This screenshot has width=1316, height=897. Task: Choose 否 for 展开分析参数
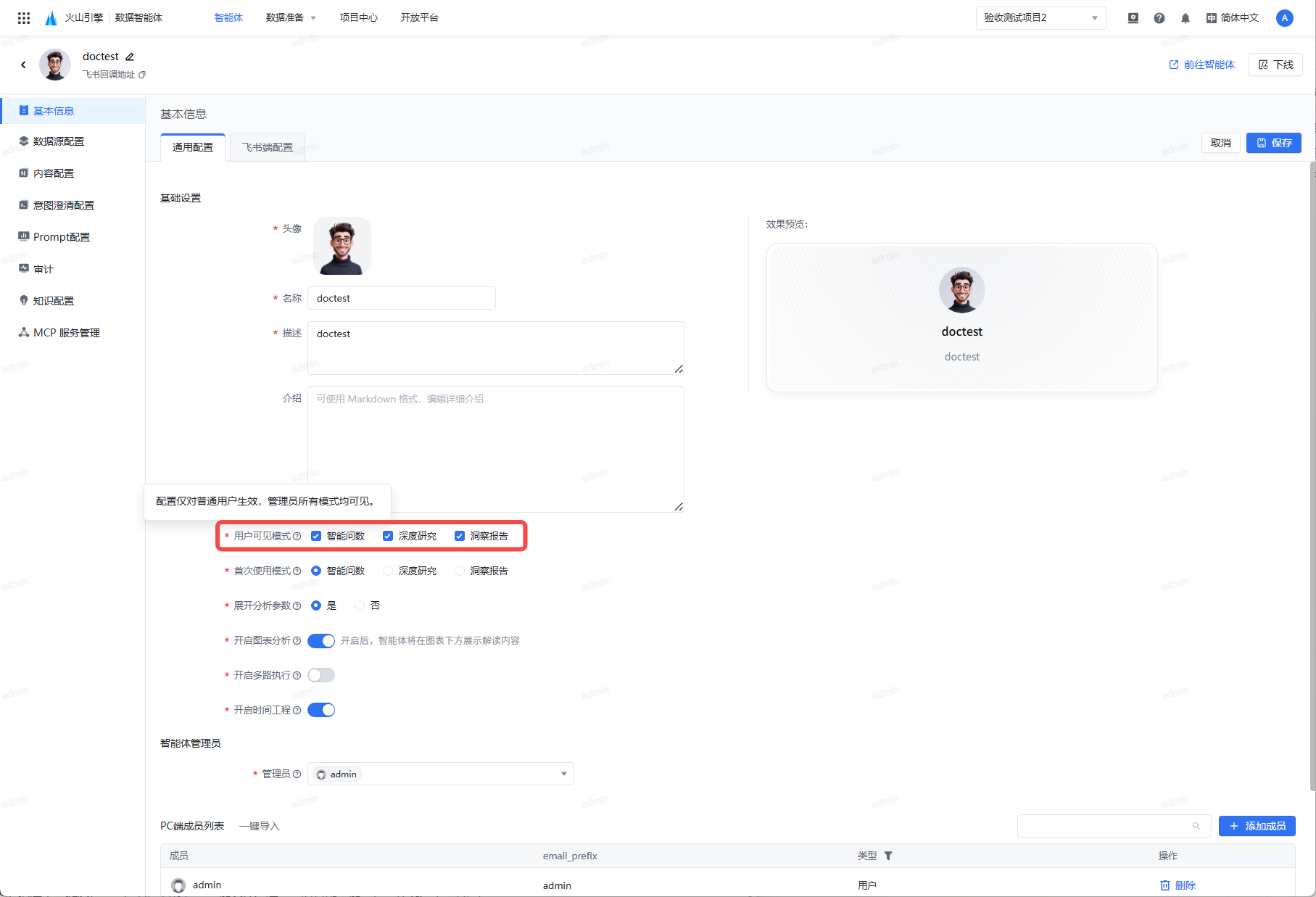(x=360, y=605)
